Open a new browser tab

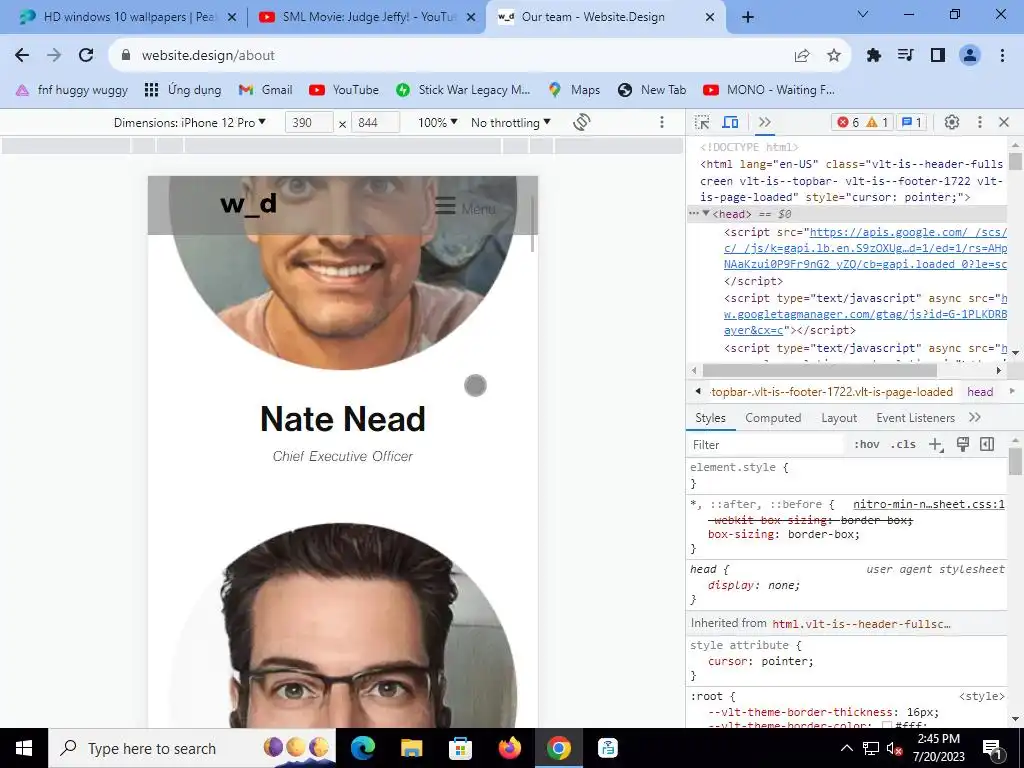[748, 17]
